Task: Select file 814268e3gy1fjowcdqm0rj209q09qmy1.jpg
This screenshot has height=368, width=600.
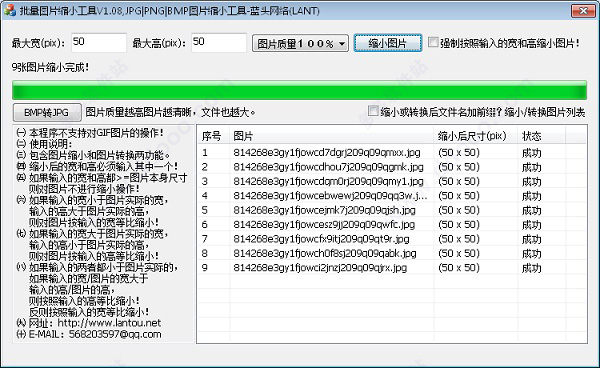Action: (328, 181)
